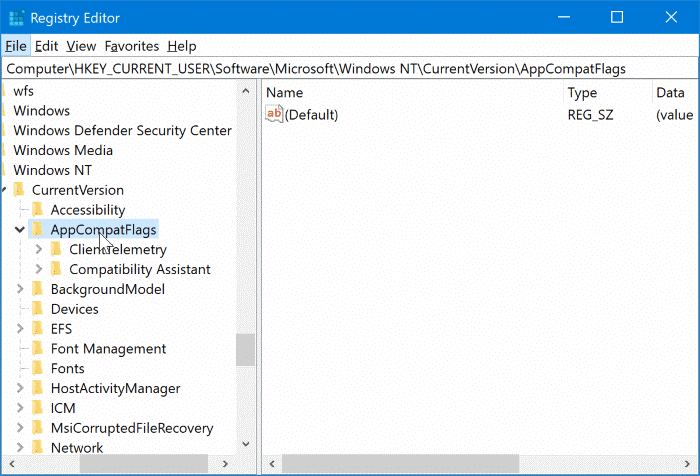
Task: Open the View menu
Action: click(81, 46)
